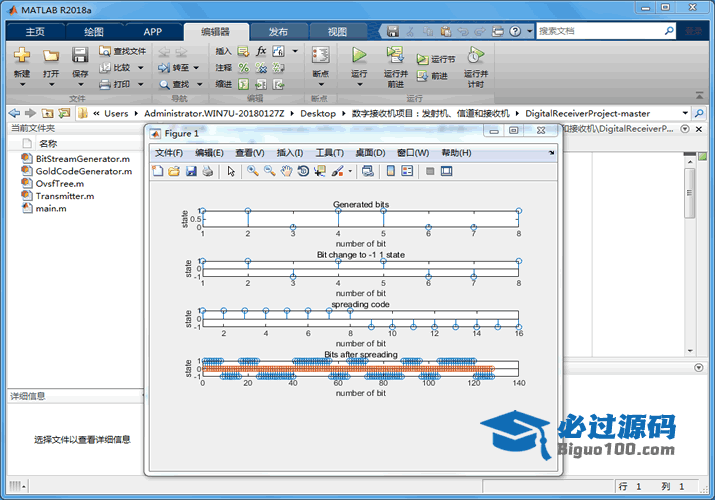Click the fx insert function icon
715x500 pixels.
pos(261,51)
